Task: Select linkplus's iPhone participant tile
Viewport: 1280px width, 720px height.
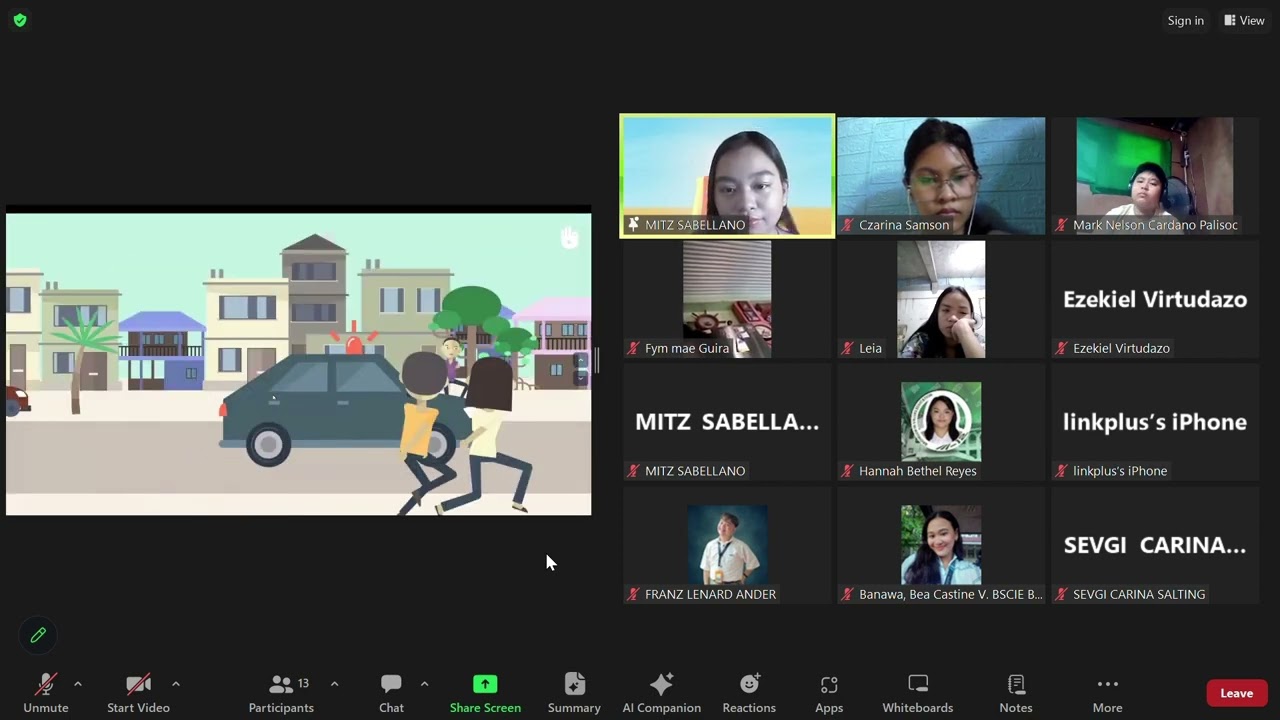Action: coord(1155,422)
